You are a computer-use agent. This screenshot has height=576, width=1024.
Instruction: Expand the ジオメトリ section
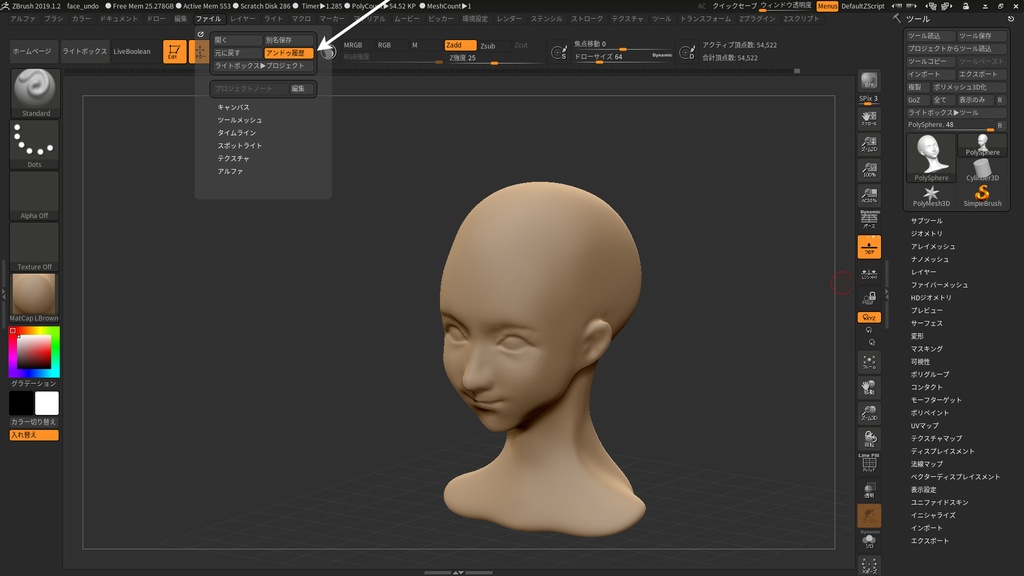926,234
